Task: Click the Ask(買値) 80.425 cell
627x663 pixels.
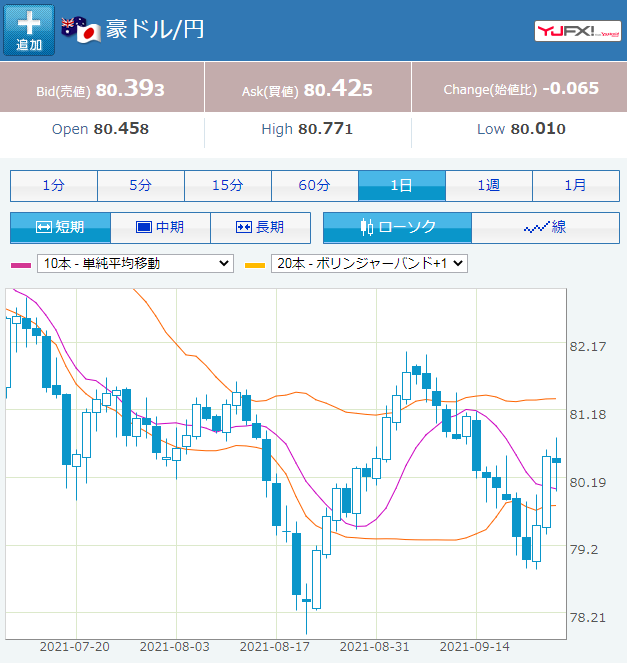Action: (308, 88)
